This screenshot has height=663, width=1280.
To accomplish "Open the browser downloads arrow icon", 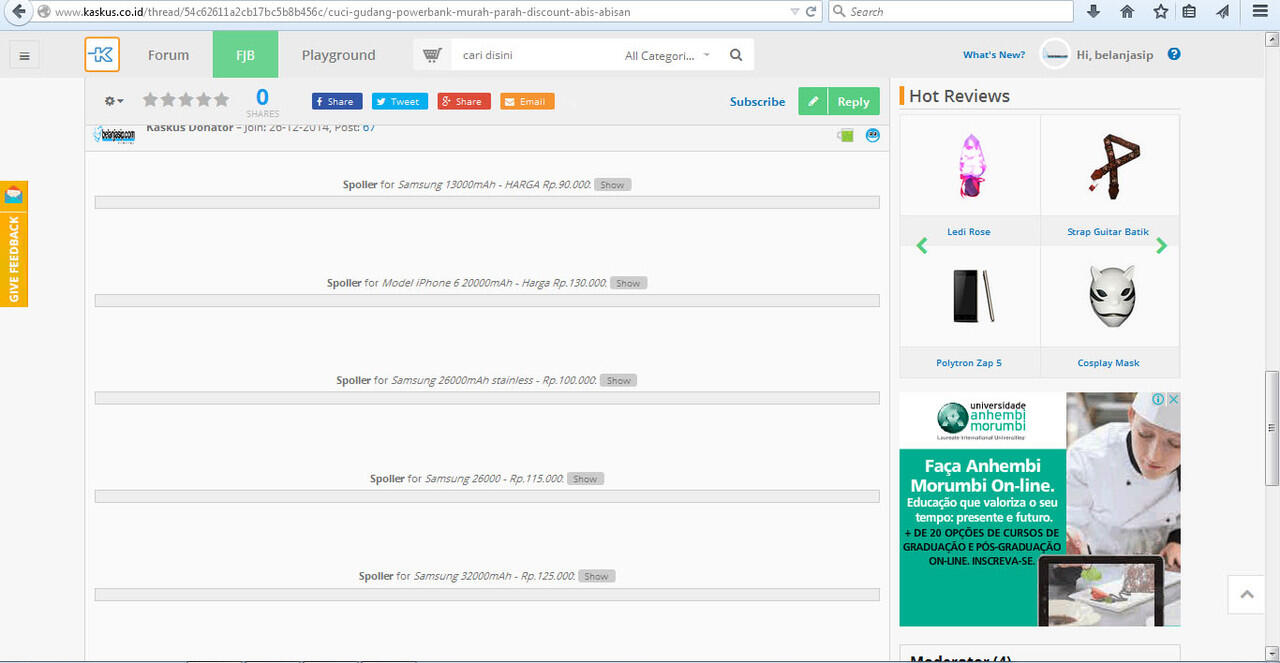I will (x=1093, y=12).
